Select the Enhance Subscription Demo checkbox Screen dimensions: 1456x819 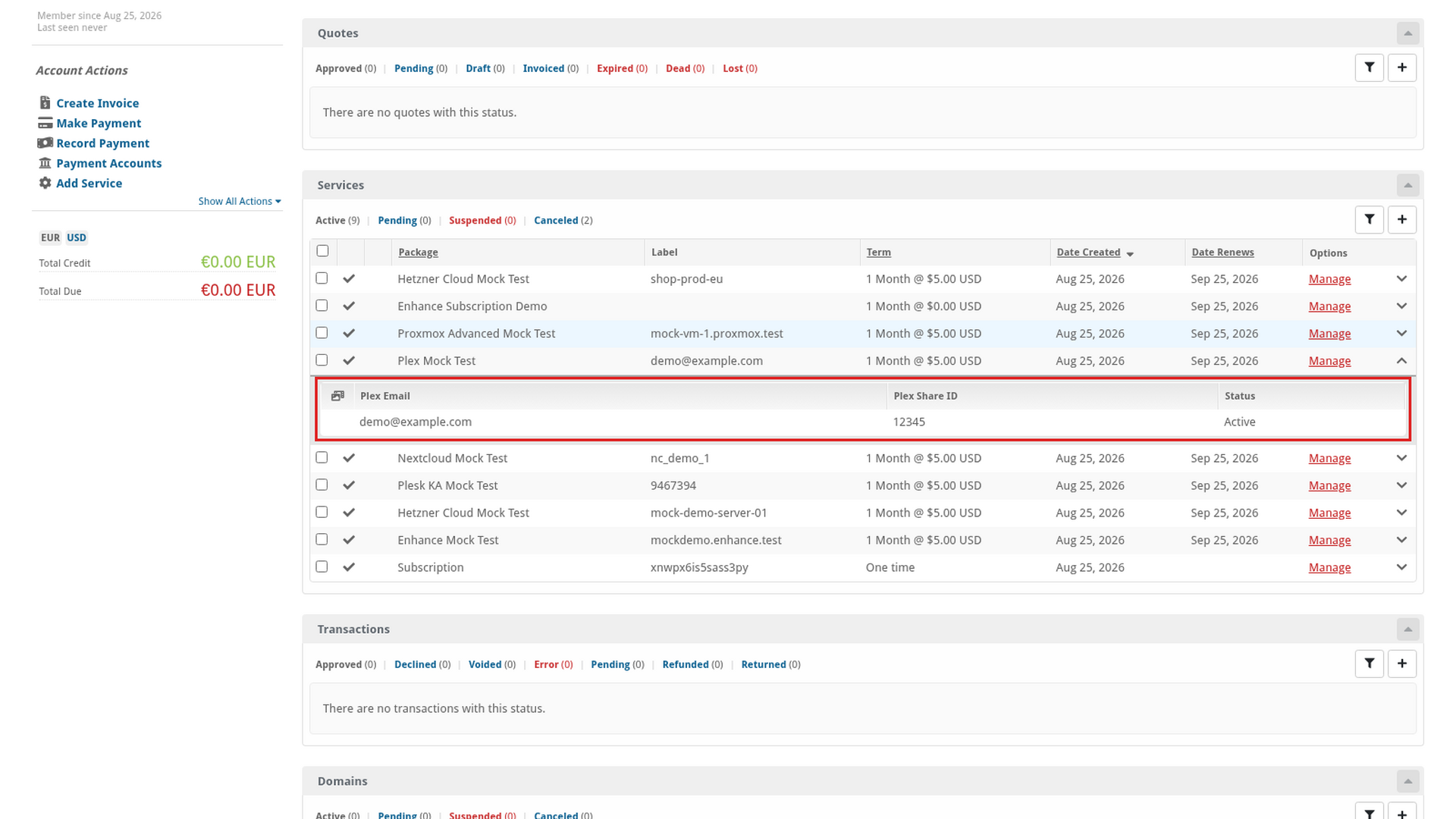(x=322, y=306)
